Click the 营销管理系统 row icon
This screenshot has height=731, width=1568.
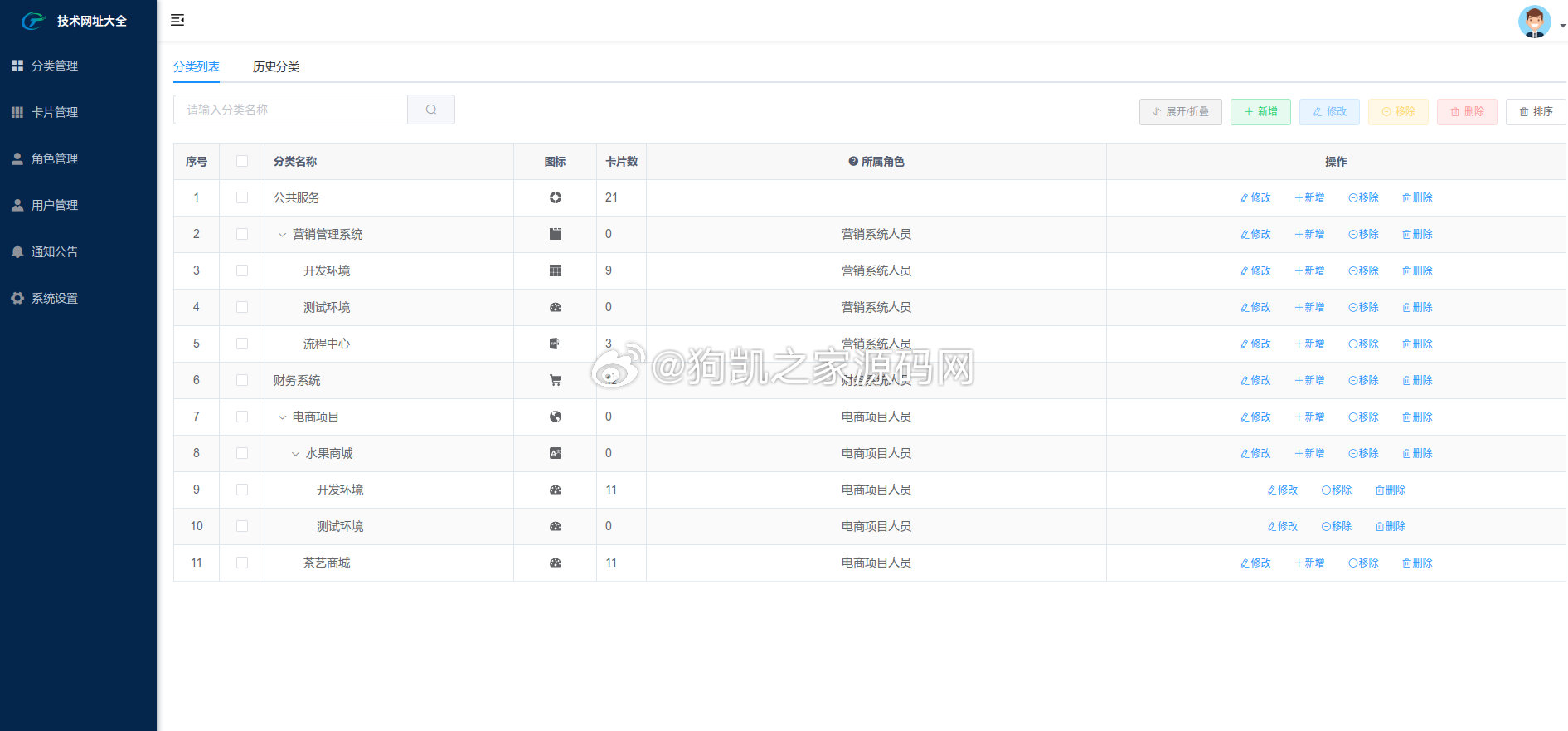[x=556, y=234]
